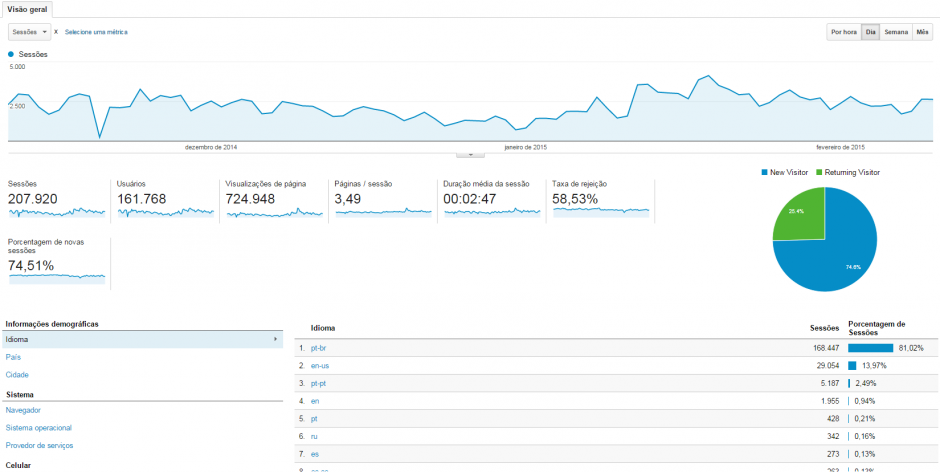
Task: Click the pt language row link
Action: [314, 418]
